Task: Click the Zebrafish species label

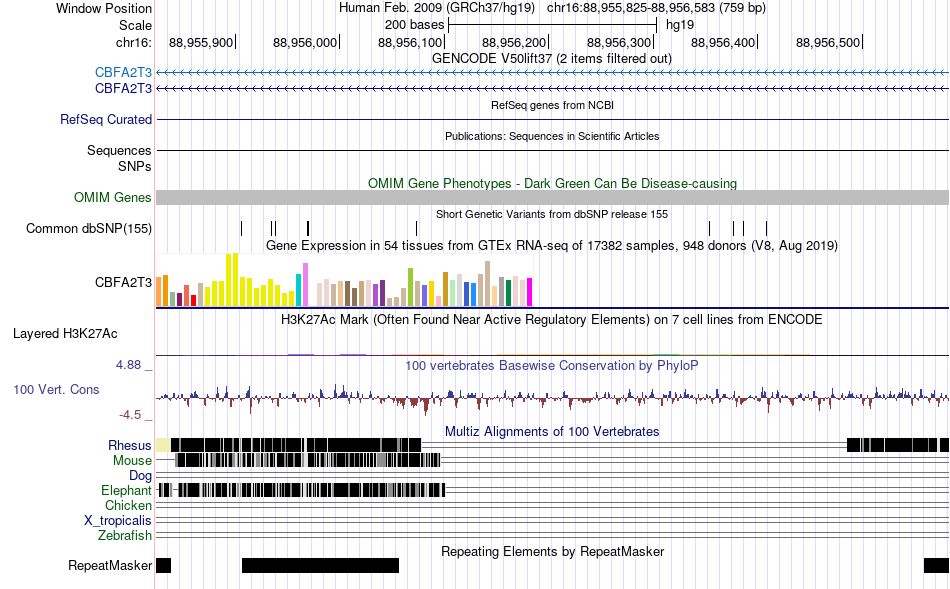Action: point(125,536)
